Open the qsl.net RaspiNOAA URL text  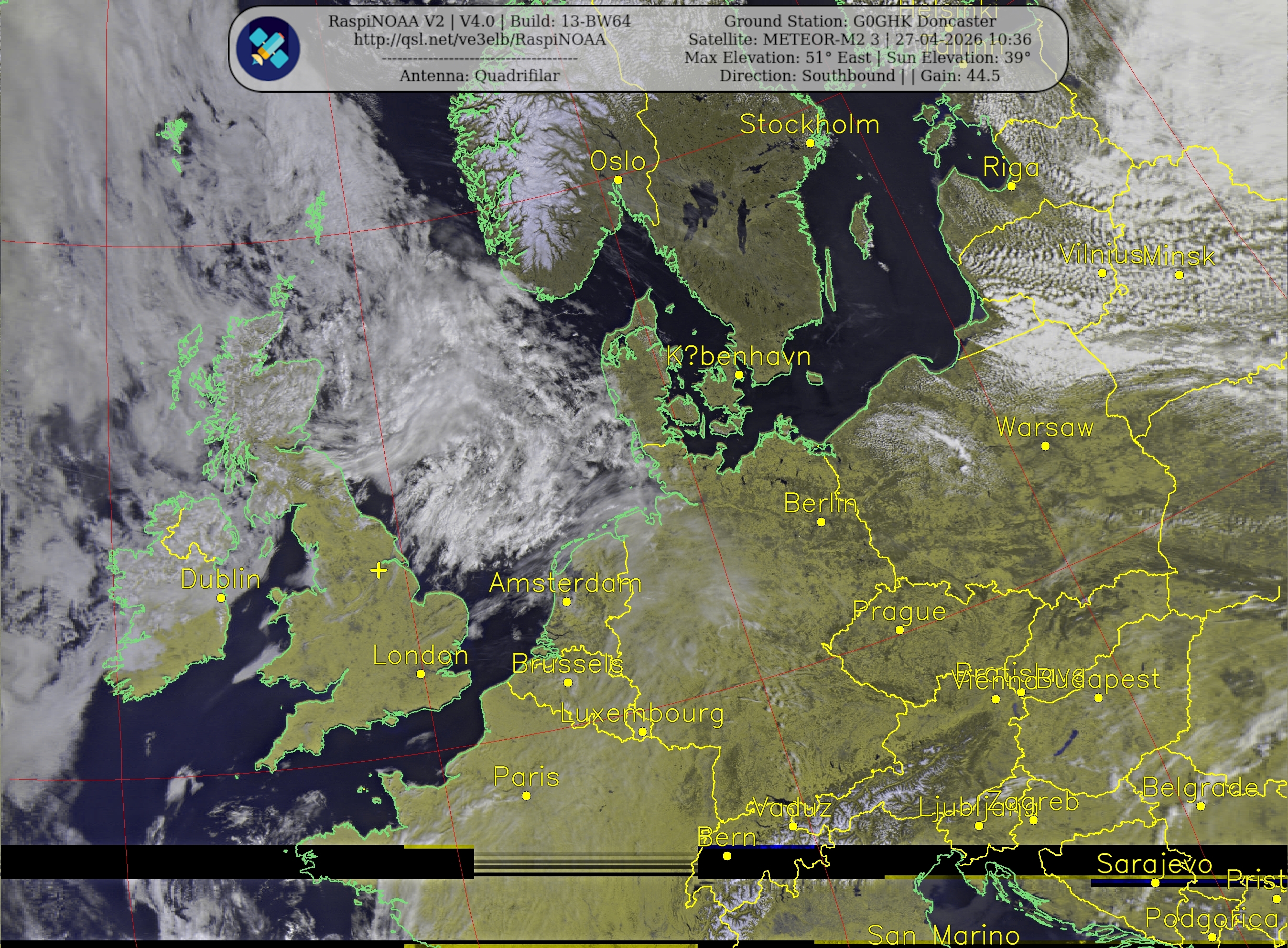coord(479,40)
